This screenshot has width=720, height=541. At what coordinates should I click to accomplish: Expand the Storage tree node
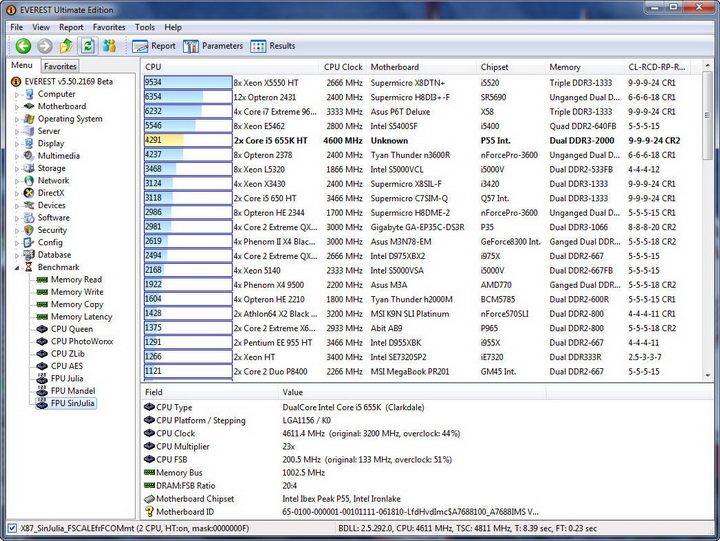(x=17, y=169)
